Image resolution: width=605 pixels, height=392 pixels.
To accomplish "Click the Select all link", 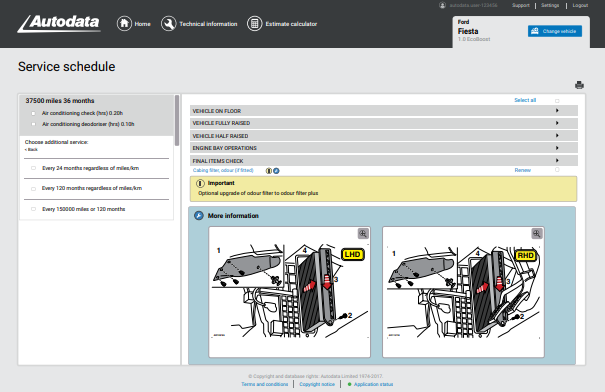I will 525,100.
